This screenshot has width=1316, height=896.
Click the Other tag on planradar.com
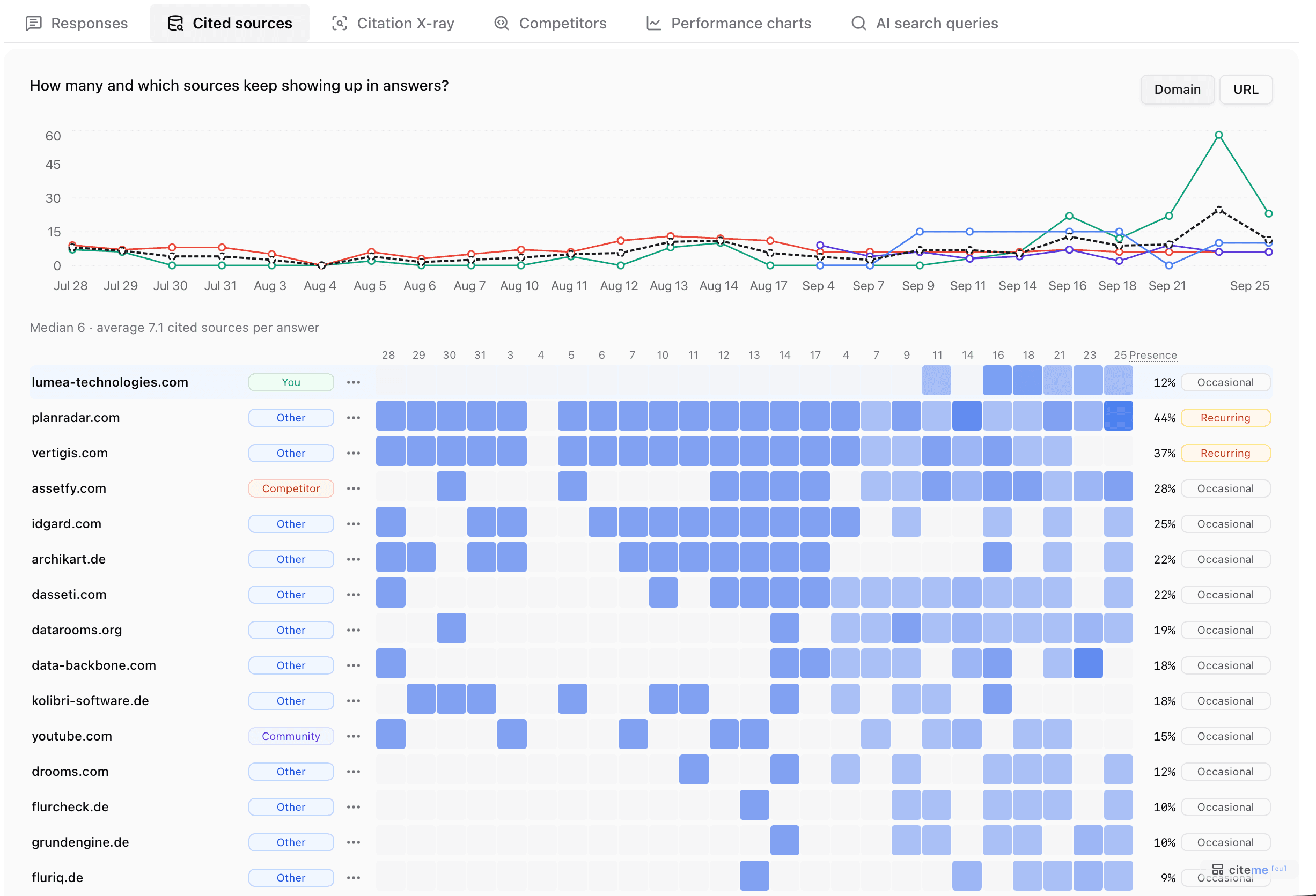[x=291, y=418]
